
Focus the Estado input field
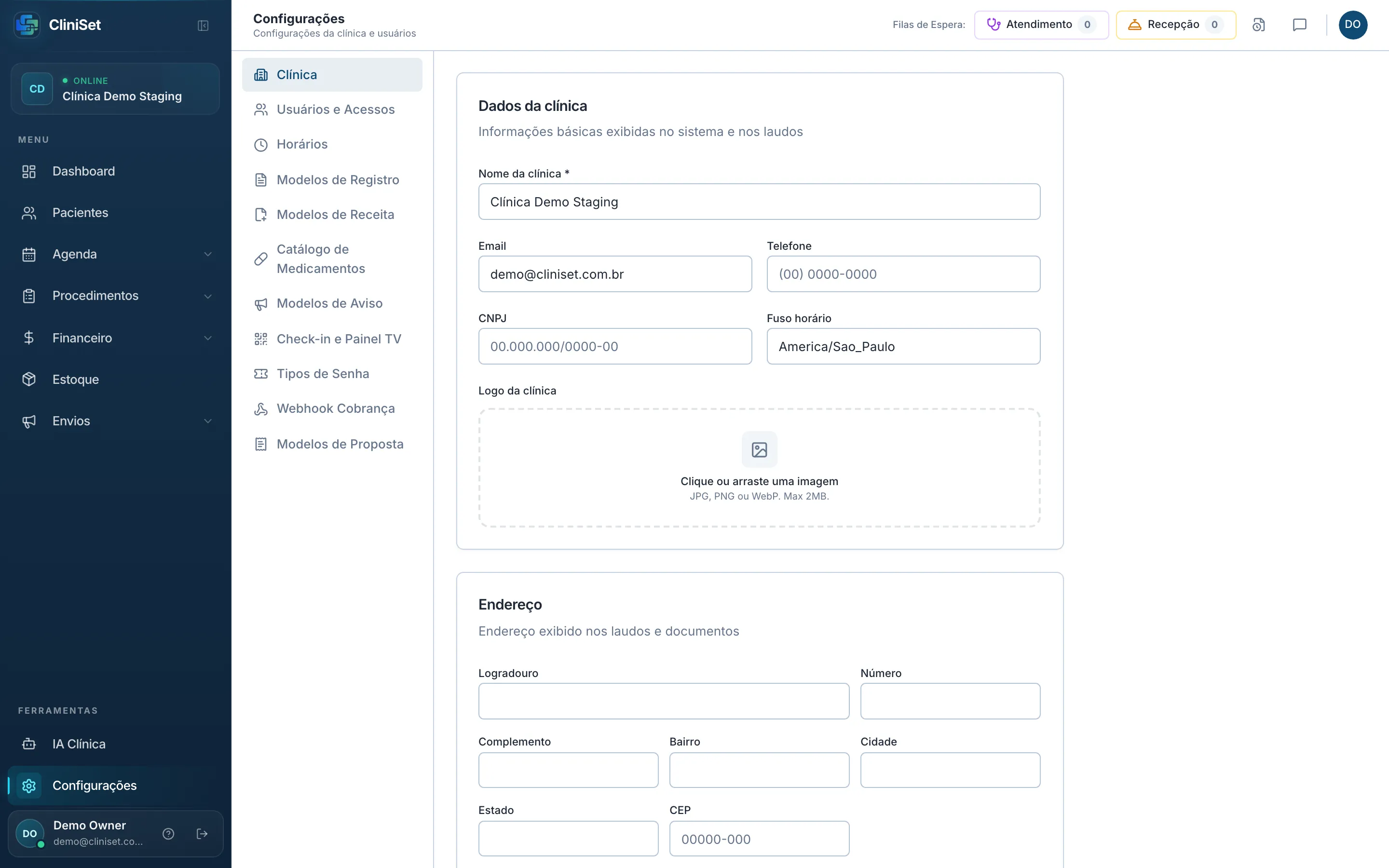click(568, 839)
